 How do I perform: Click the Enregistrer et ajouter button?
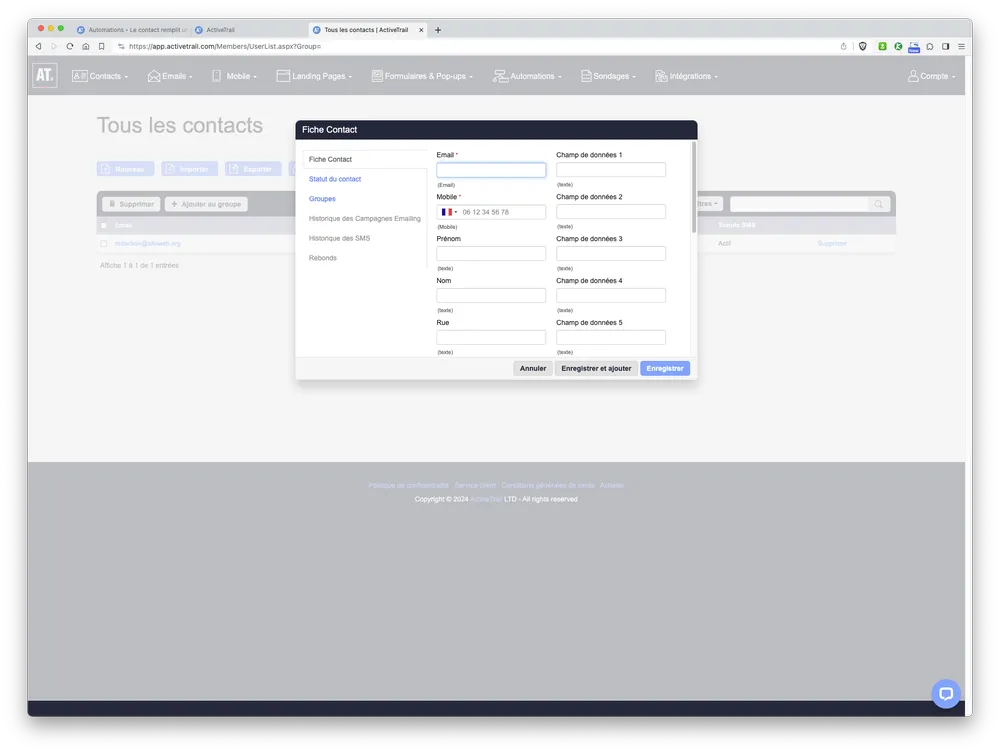click(596, 368)
